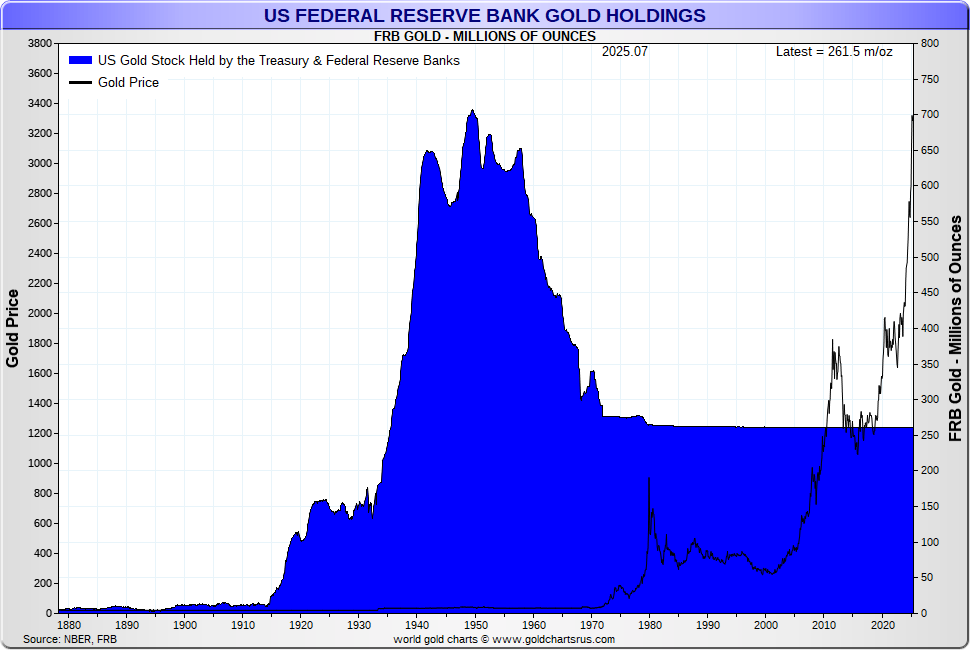This screenshot has height=650, width=970.
Task: Open the www.goldchartsrus.com credit link
Action: tap(554, 639)
